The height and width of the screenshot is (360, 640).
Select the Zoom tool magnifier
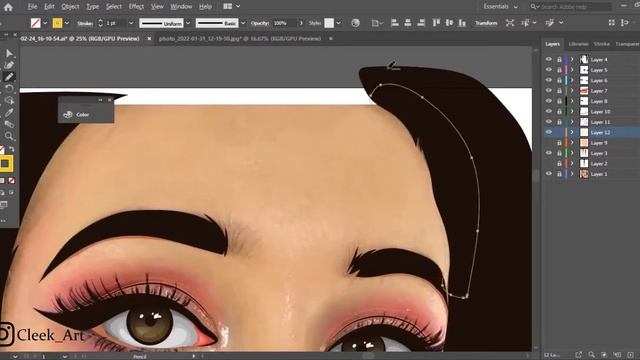pos(9,136)
